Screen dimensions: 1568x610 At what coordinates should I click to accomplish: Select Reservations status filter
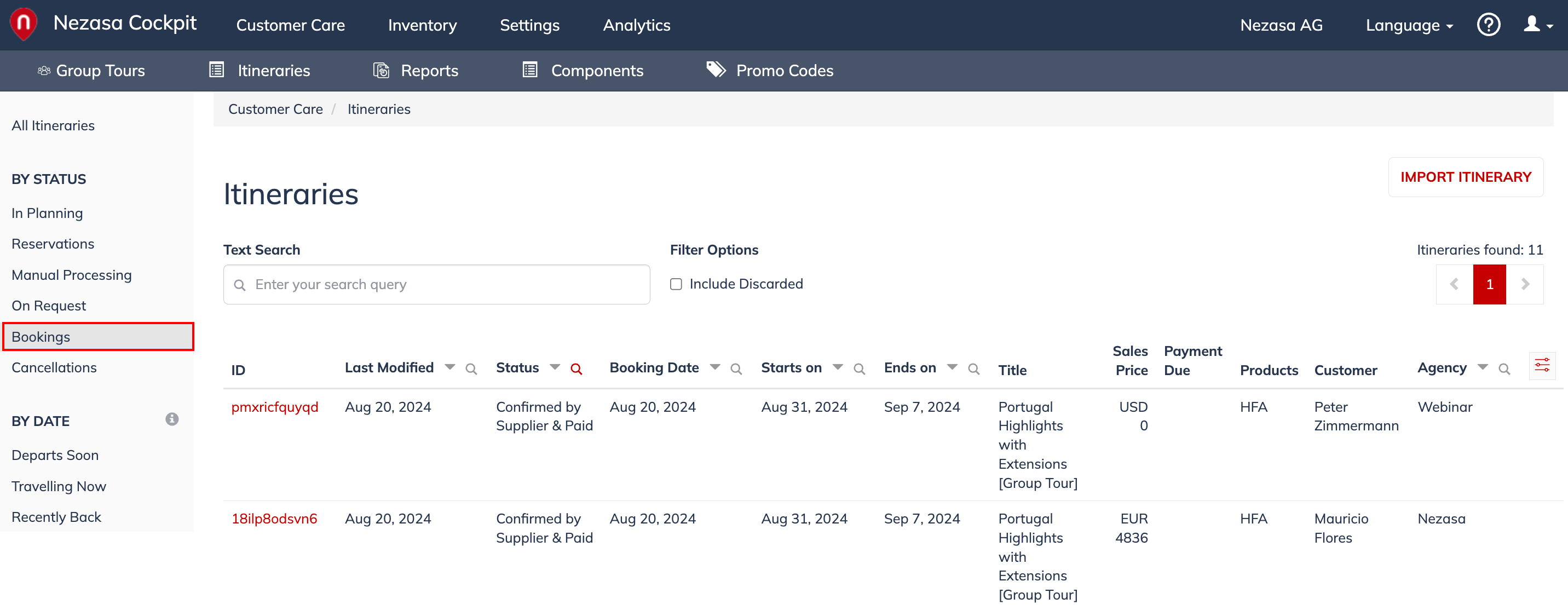[53, 244]
